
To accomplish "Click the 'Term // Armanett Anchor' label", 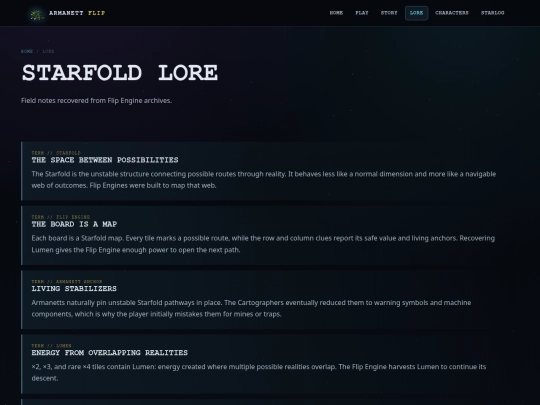I will [67, 281].
